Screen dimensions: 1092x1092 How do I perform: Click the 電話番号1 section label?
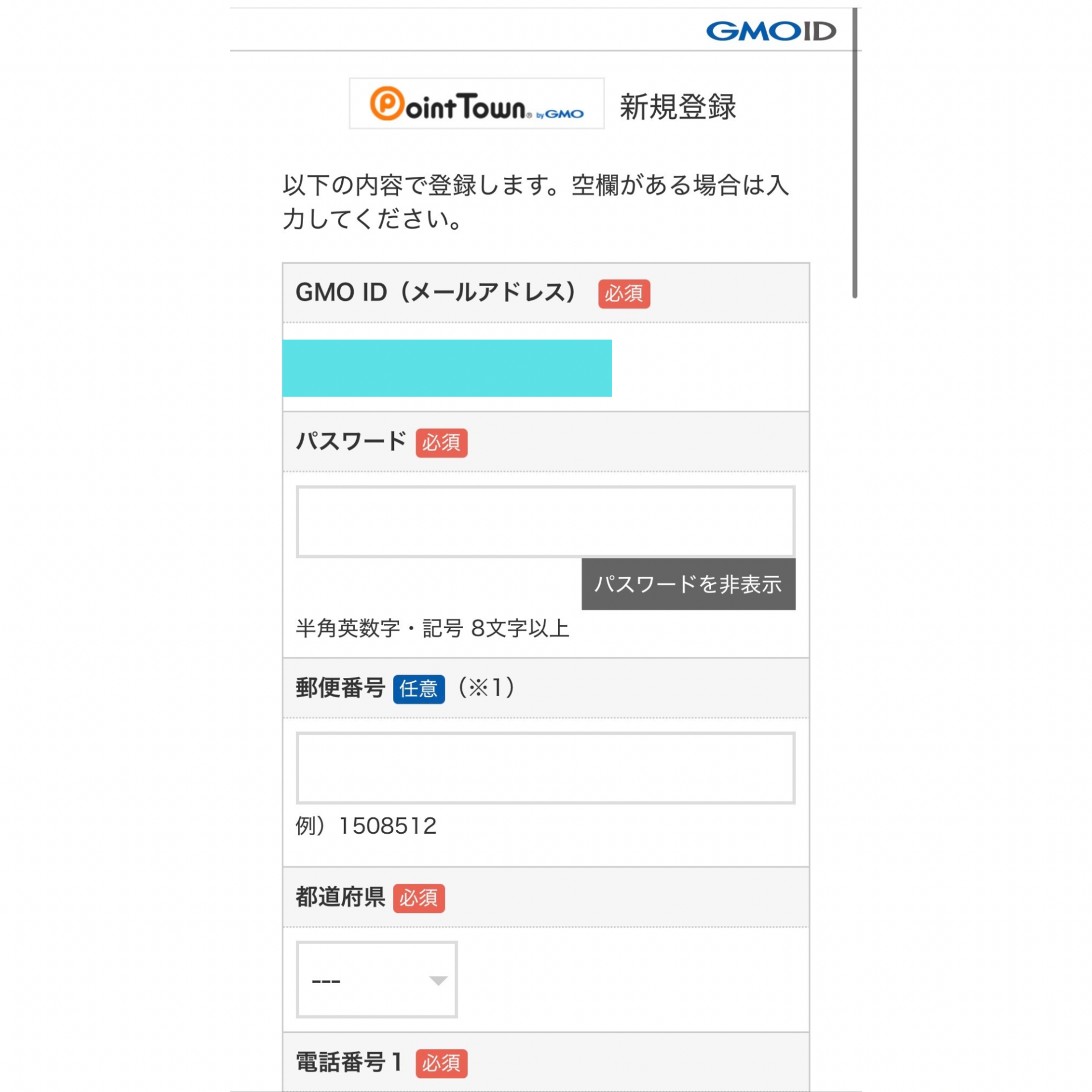349,1062
